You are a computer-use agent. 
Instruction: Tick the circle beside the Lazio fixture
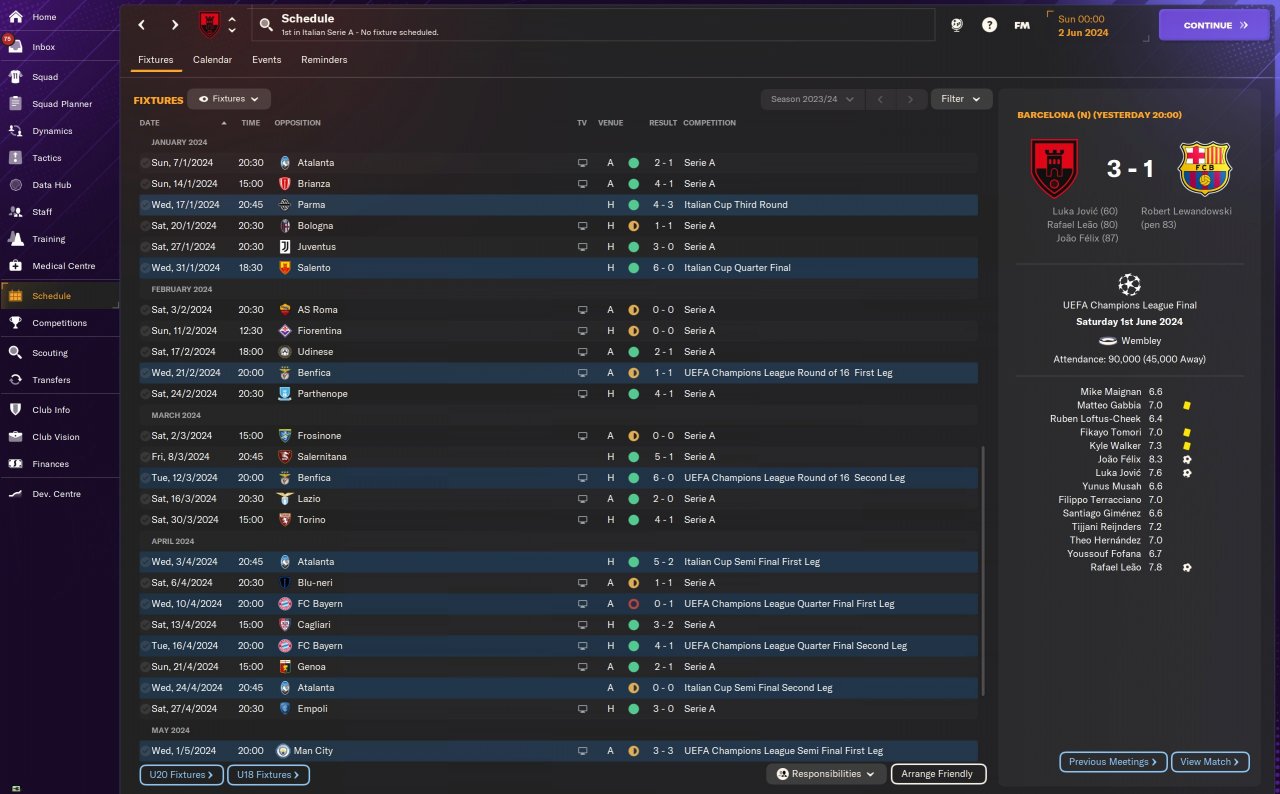(145, 499)
